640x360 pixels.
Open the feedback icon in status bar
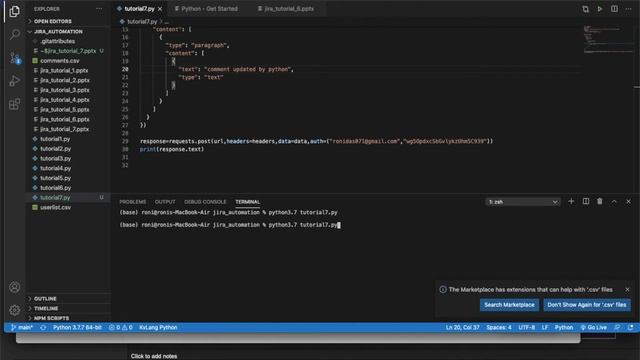(x=617, y=327)
